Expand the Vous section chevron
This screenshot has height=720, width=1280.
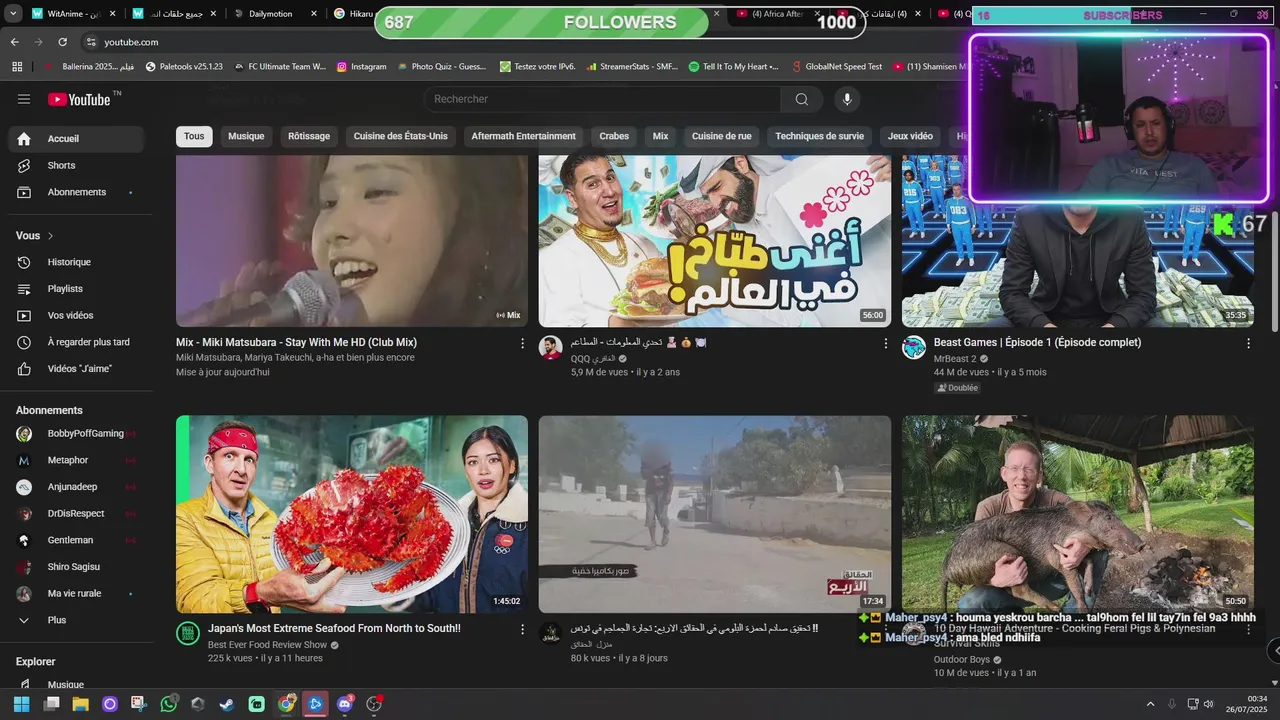tap(50, 236)
